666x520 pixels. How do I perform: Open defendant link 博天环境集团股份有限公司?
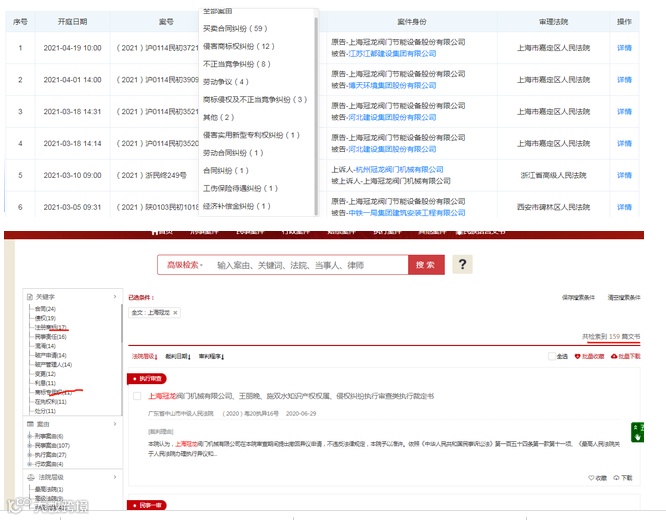click(x=392, y=85)
